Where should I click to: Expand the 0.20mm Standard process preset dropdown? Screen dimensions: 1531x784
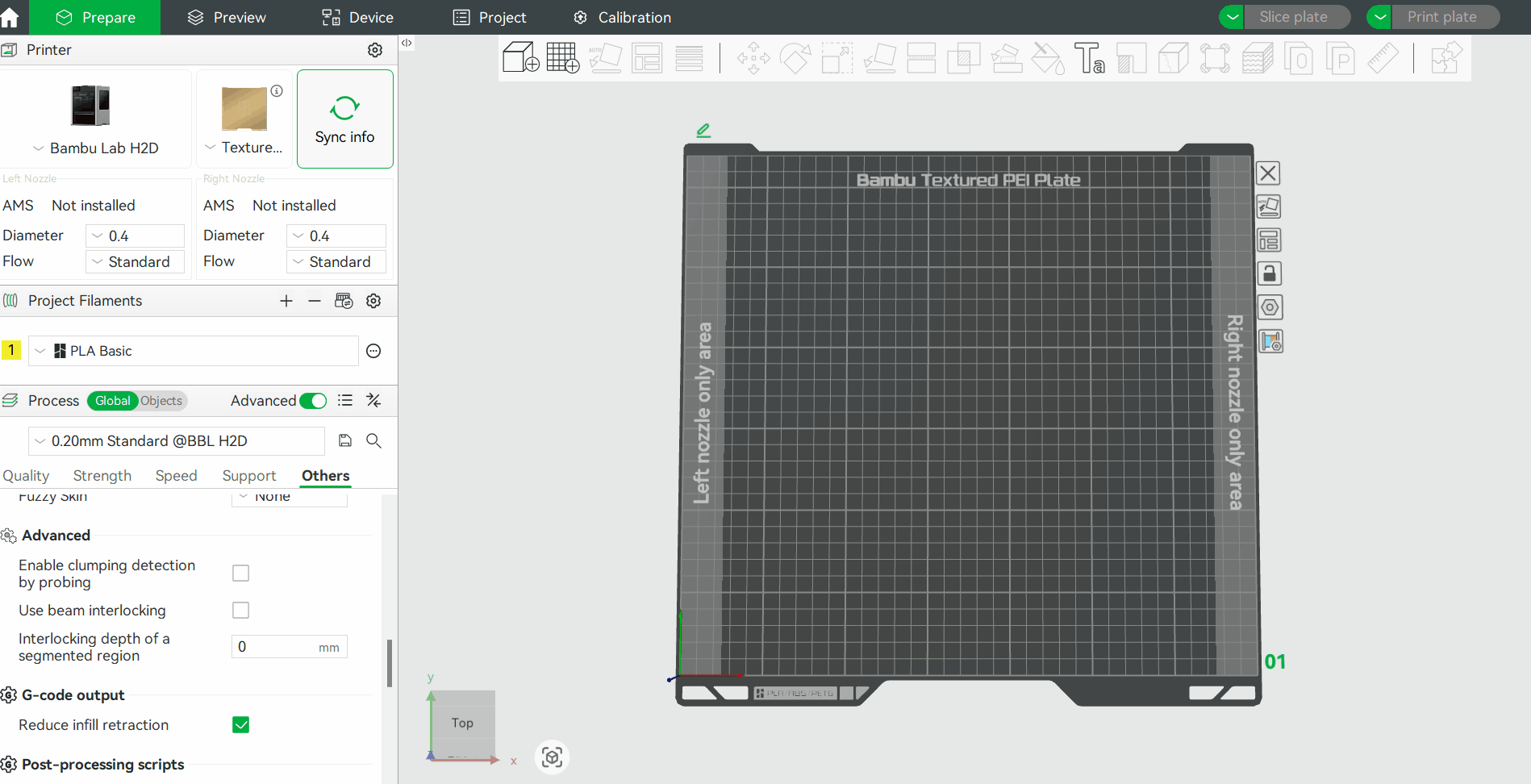[177, 441]
